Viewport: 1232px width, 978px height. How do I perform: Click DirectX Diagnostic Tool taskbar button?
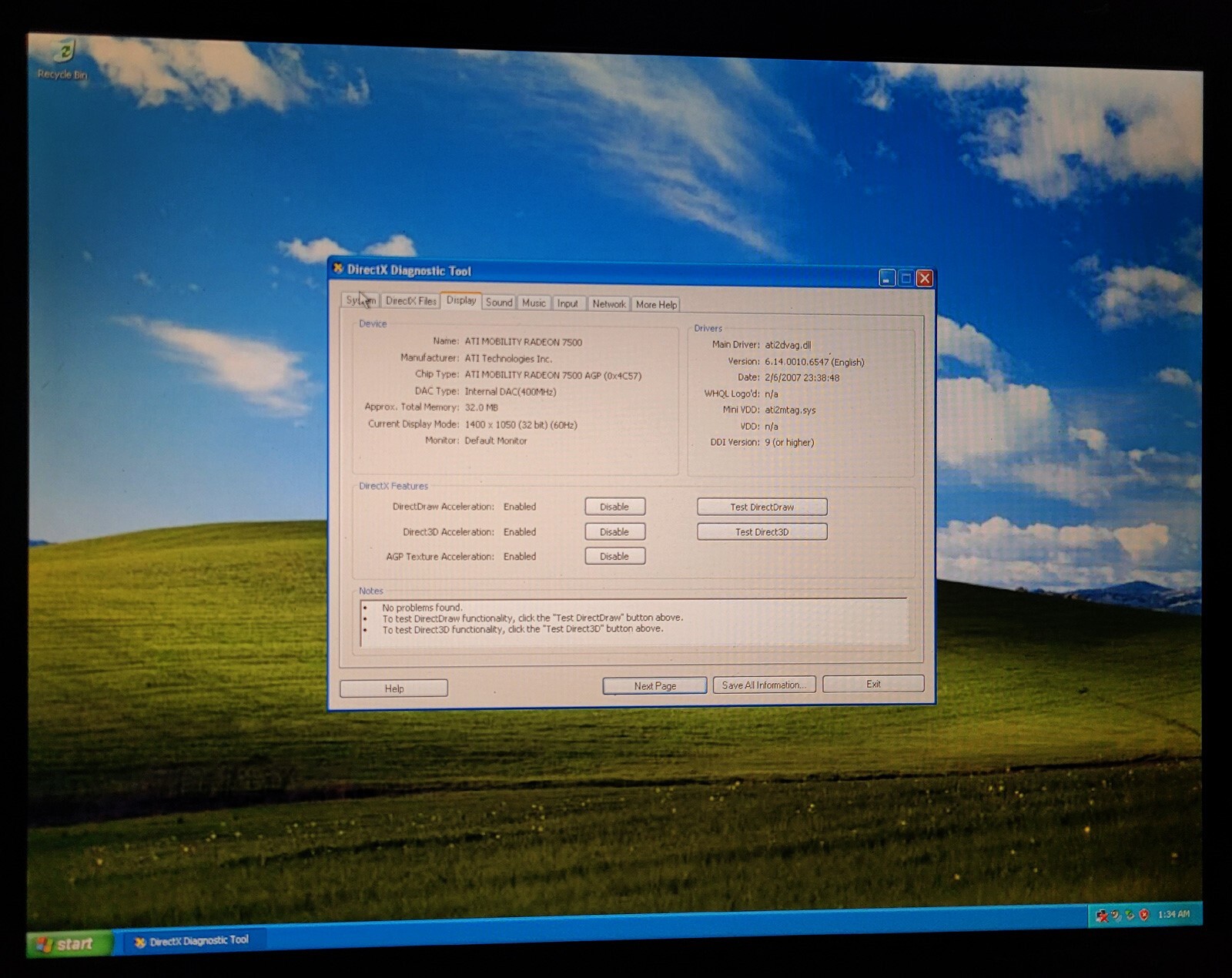pyautogui.click(x=194, y=940)
